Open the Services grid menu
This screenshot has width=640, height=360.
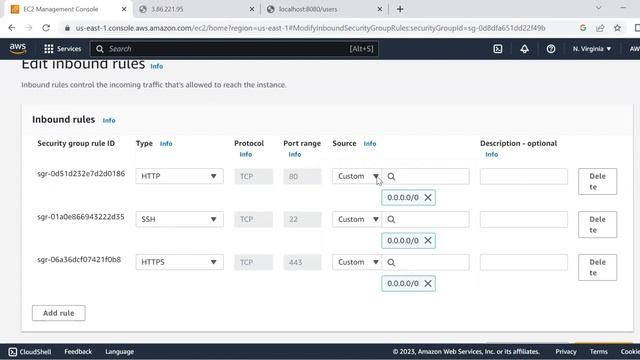[62, 49]
